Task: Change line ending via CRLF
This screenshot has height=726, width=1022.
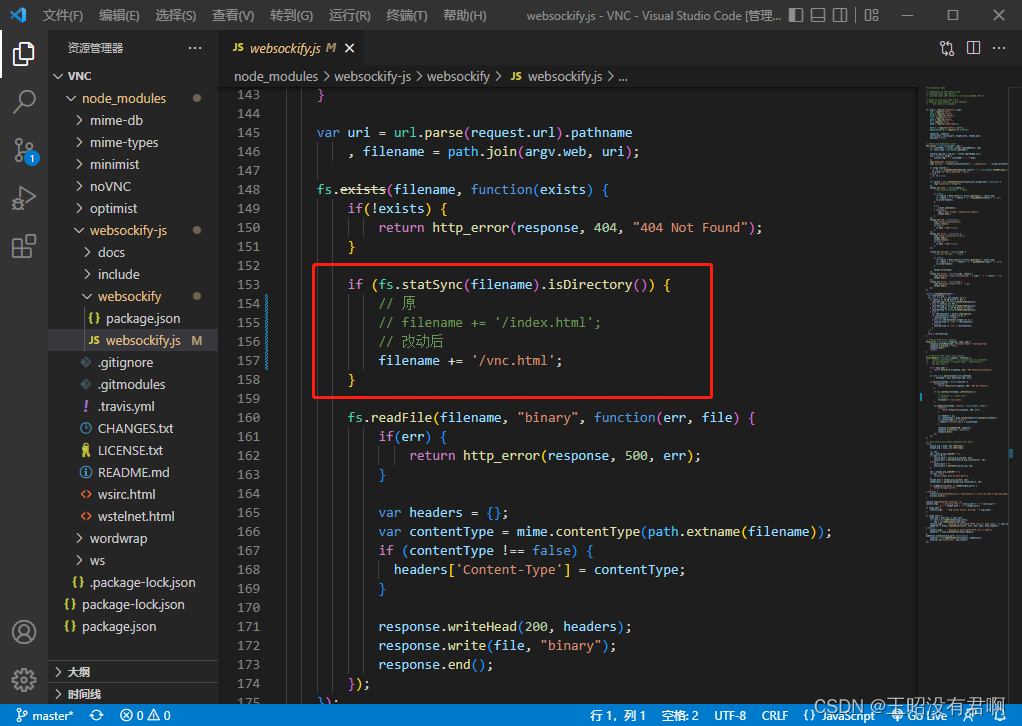Action: tap(774, 716)
